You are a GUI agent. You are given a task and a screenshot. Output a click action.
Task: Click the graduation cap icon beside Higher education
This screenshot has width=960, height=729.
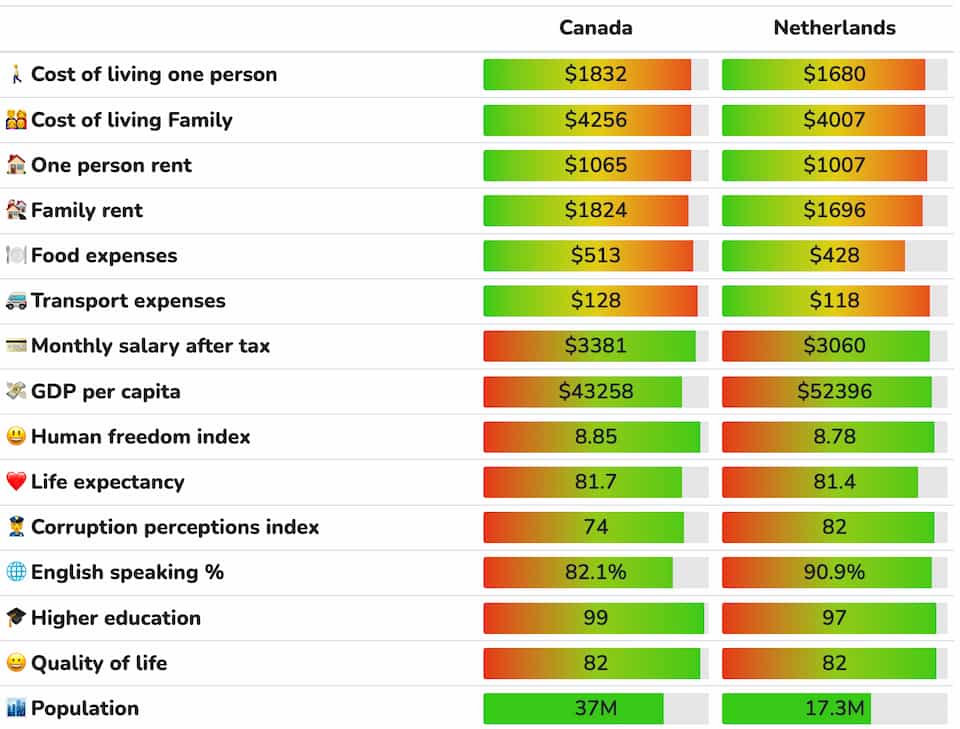[16, 618]
